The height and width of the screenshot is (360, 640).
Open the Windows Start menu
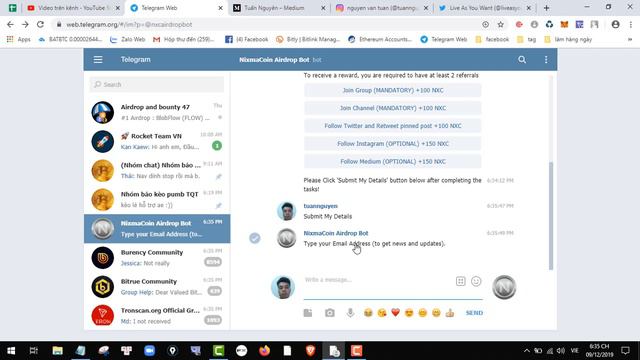click(11, 351)
